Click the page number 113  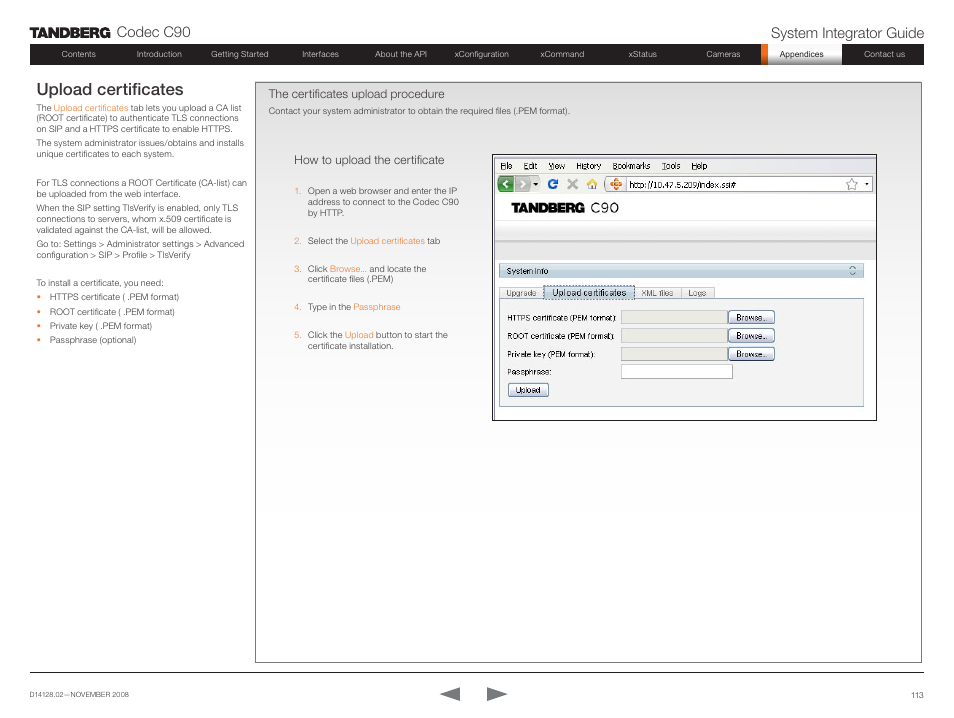click(x=917, y=695)
